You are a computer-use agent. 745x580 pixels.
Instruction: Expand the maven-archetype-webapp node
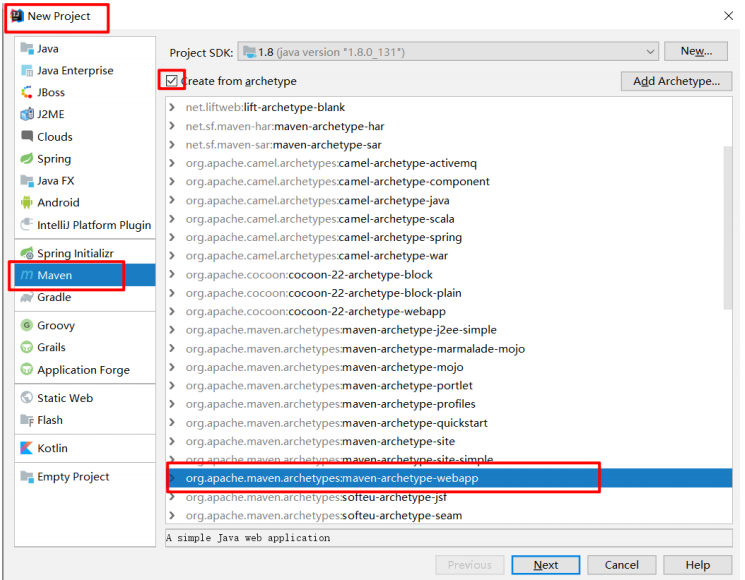pos(172,478)
